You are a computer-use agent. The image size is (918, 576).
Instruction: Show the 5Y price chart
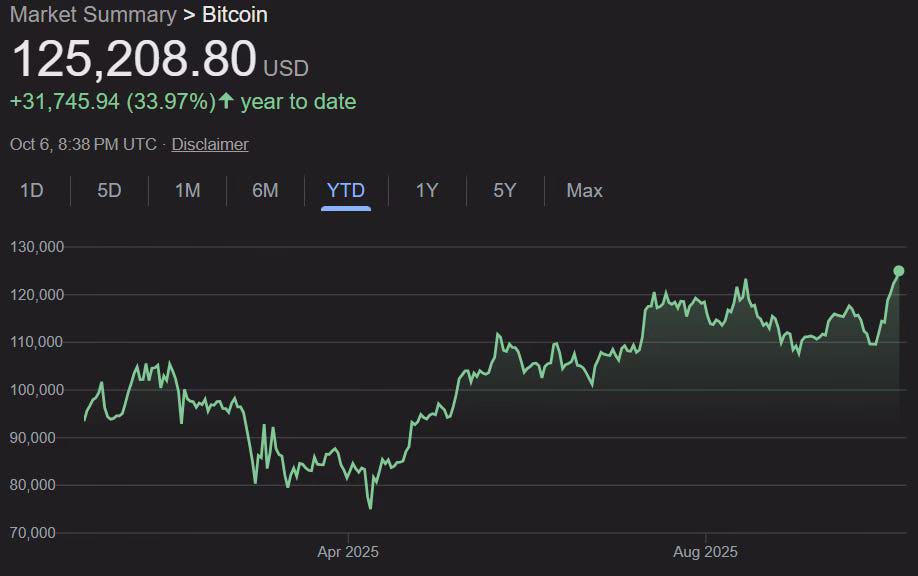click(x=505, y=190)
